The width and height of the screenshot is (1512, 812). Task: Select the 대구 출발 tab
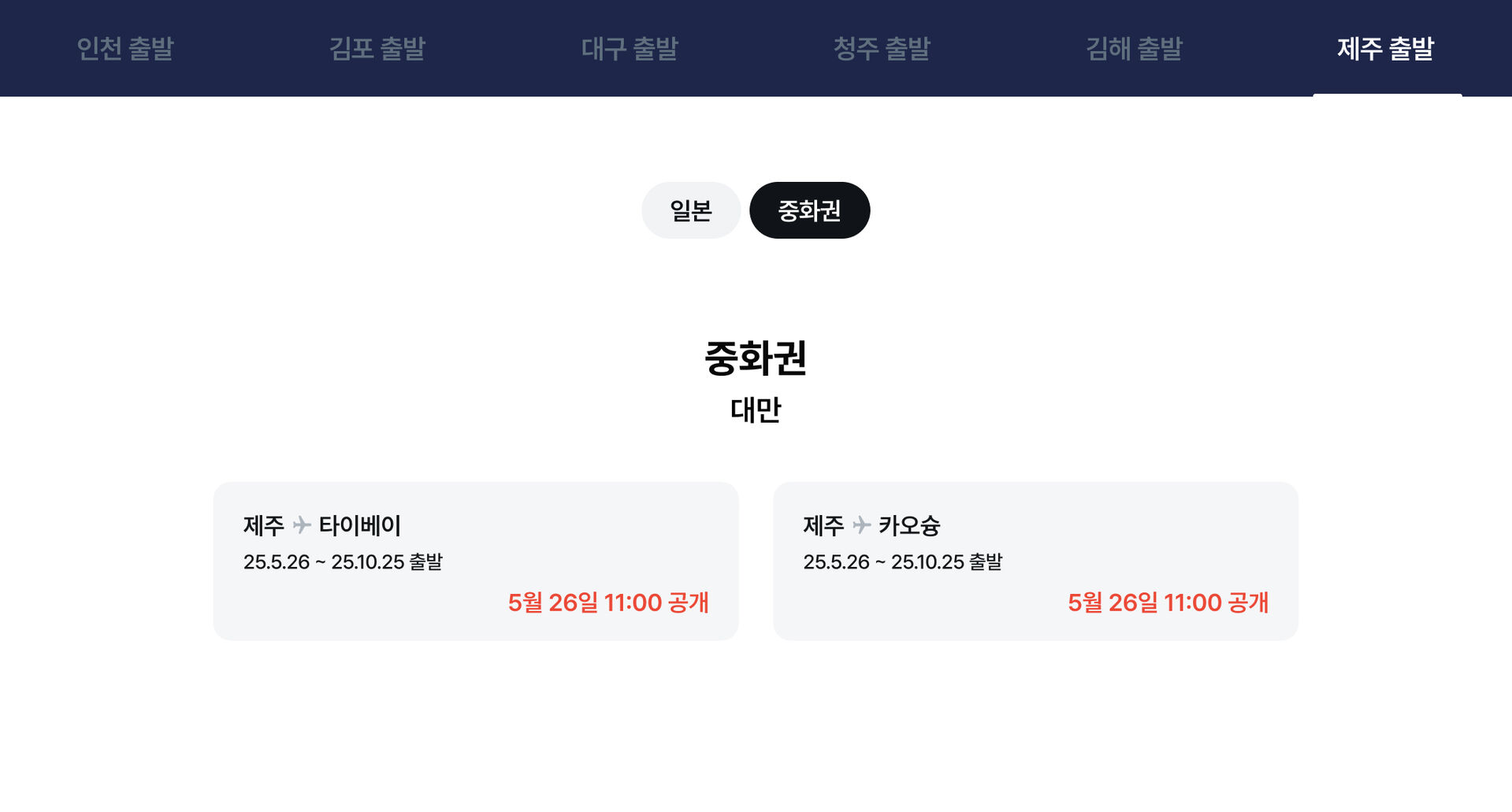(x=630, y=49)
